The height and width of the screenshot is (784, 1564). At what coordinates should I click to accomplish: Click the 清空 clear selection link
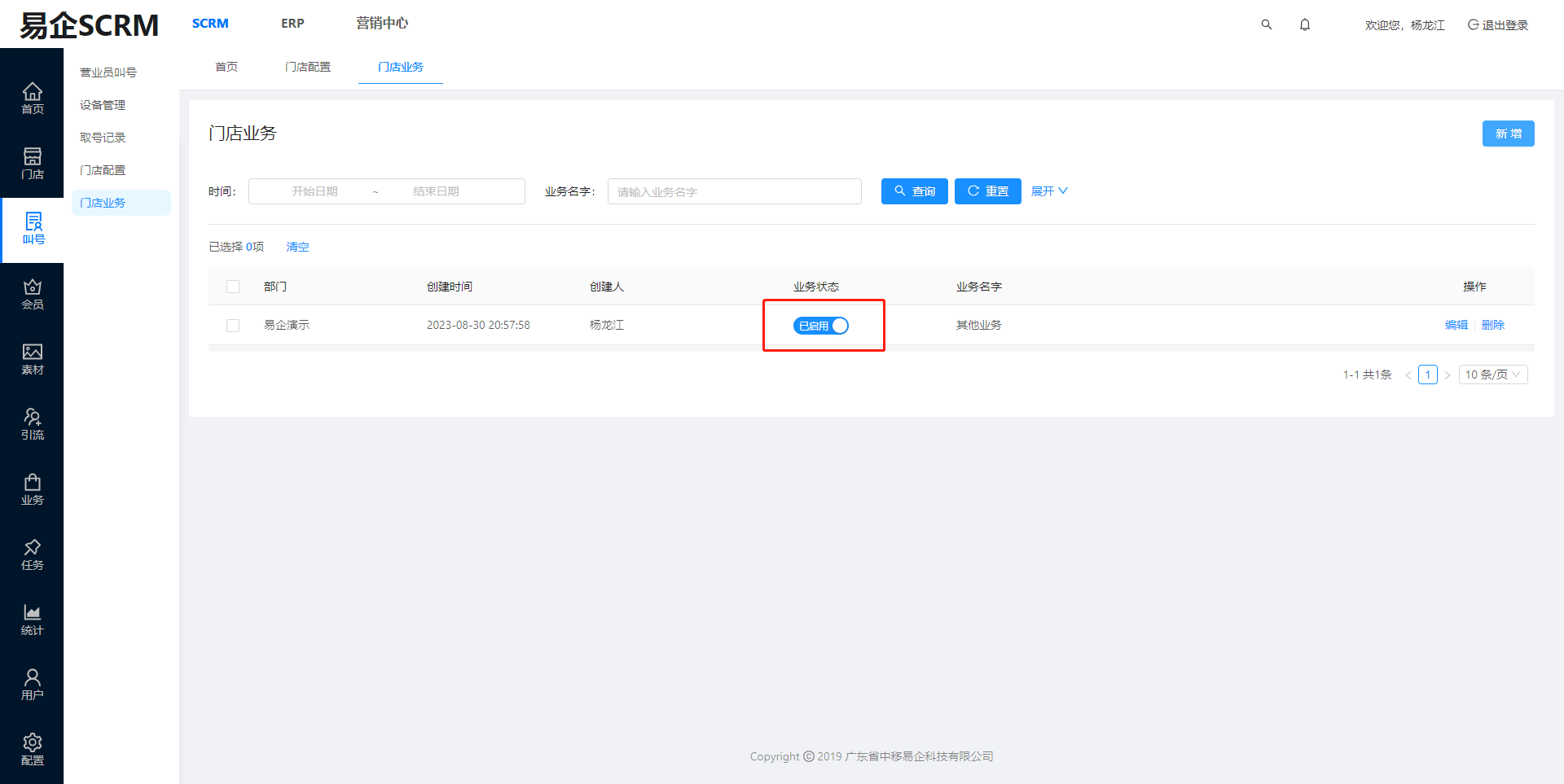(x=298, y=247)
